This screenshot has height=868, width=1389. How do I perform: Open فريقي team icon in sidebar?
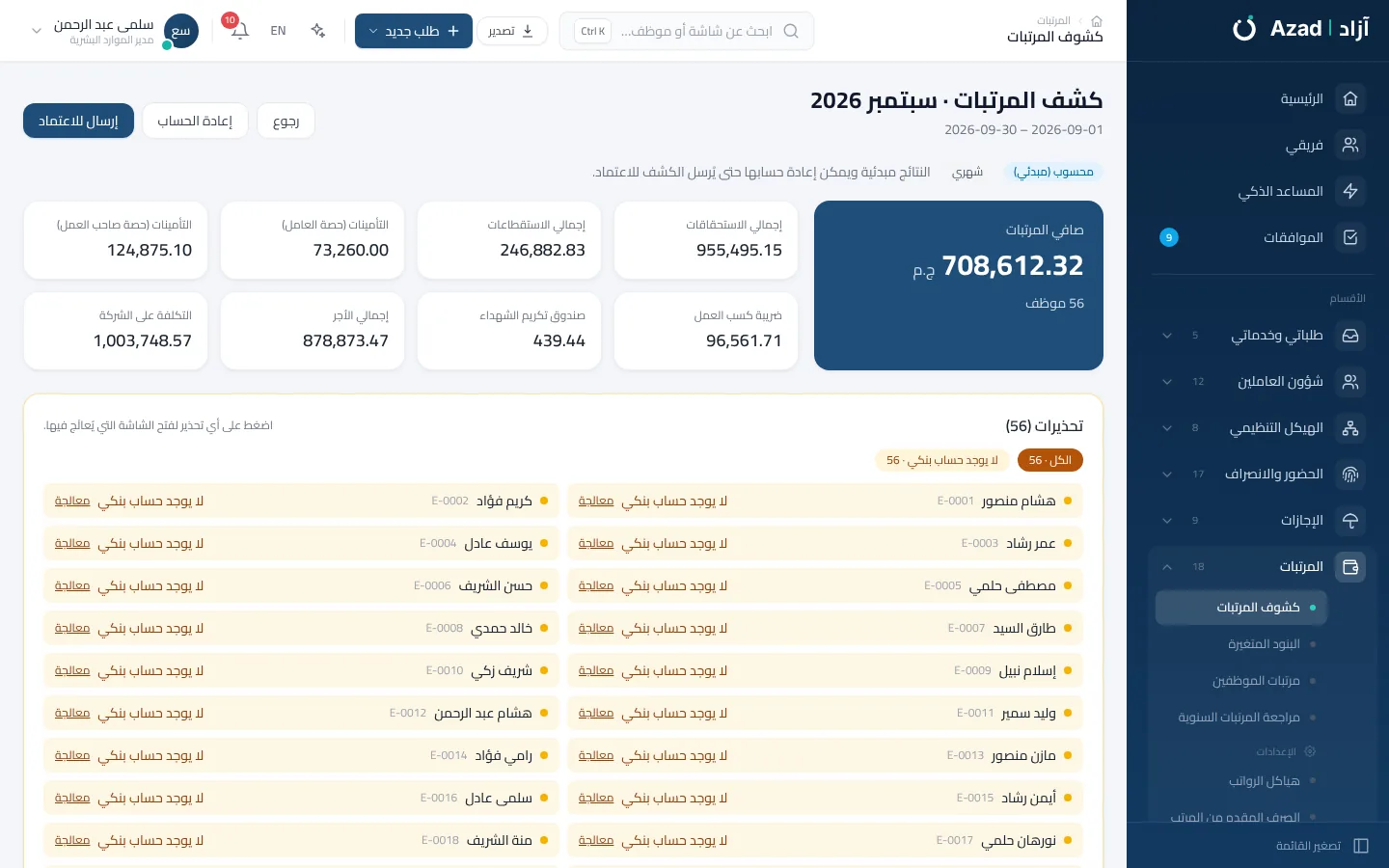point(1350,145)
